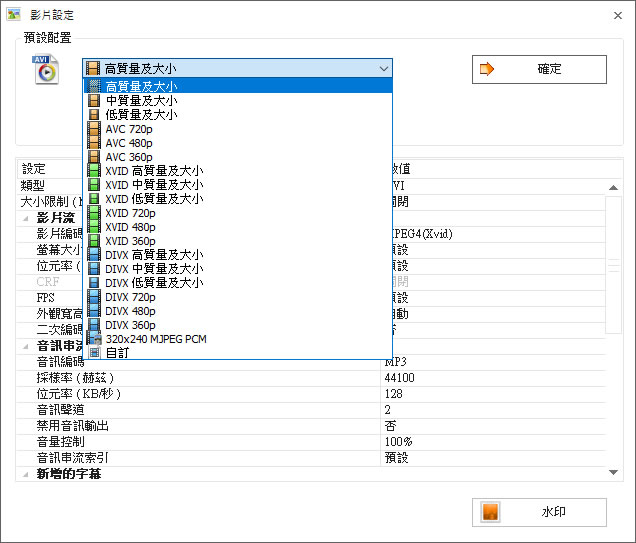Select the highlighted 高質量及大小 preset option

(238, 86)
